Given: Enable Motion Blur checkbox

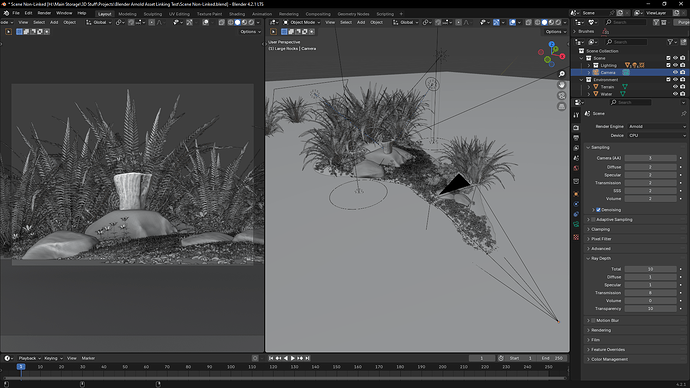Looking at the screenshot, I should click(593, 320).
